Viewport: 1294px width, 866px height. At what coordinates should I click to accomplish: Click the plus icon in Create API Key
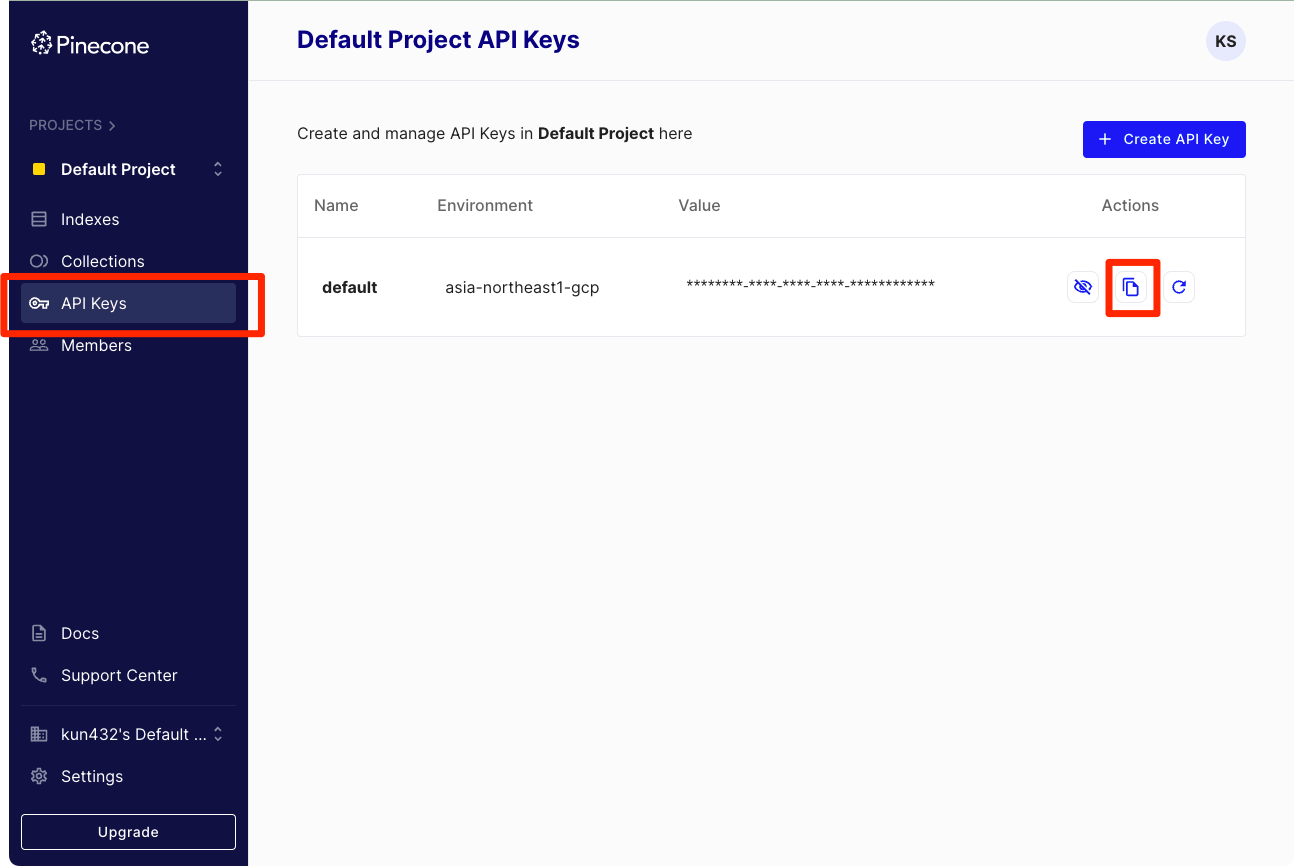(x=1105, y=139)
